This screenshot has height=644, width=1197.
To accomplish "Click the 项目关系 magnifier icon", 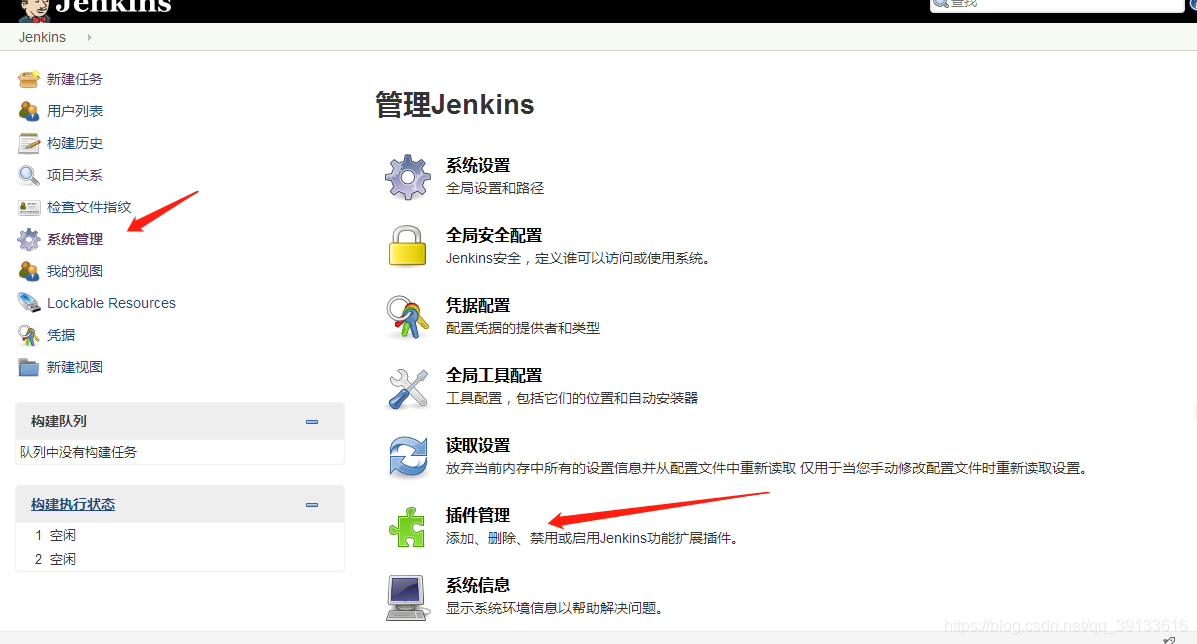I will click(29, 175).
